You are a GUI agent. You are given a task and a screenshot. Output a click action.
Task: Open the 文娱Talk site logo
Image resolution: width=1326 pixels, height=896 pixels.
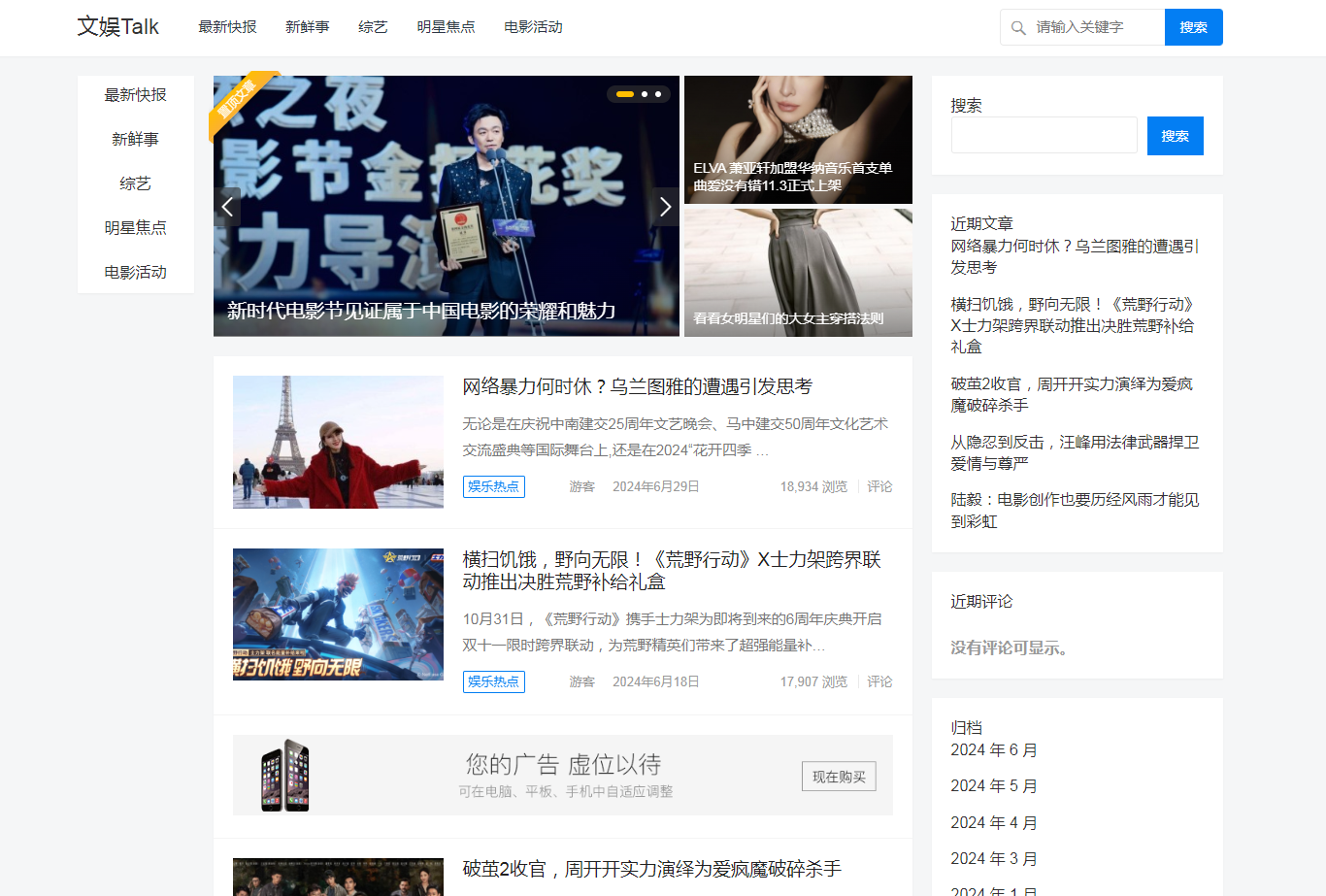click(x=118, y=27)
